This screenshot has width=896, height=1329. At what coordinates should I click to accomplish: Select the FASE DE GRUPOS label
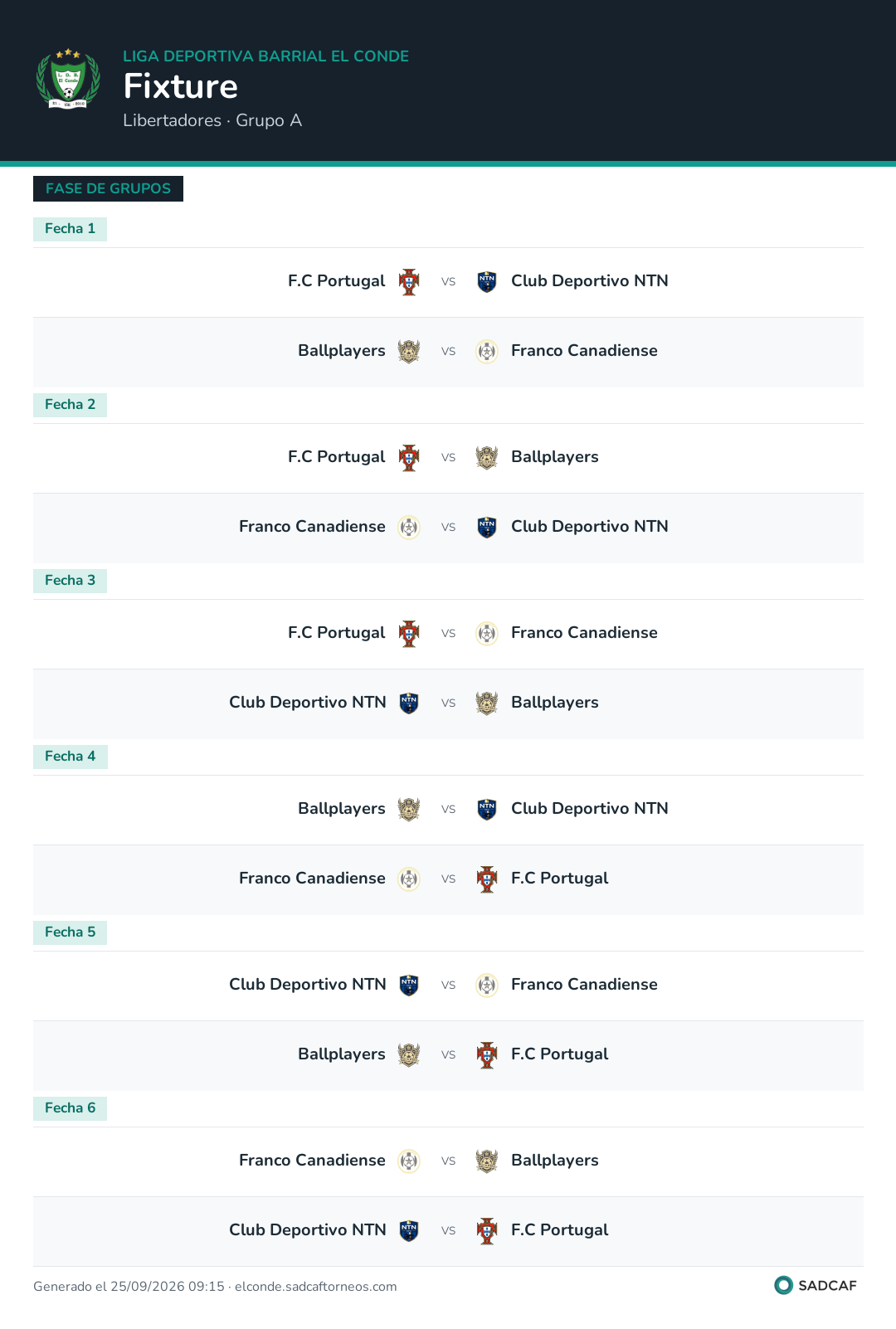[108, 188]
